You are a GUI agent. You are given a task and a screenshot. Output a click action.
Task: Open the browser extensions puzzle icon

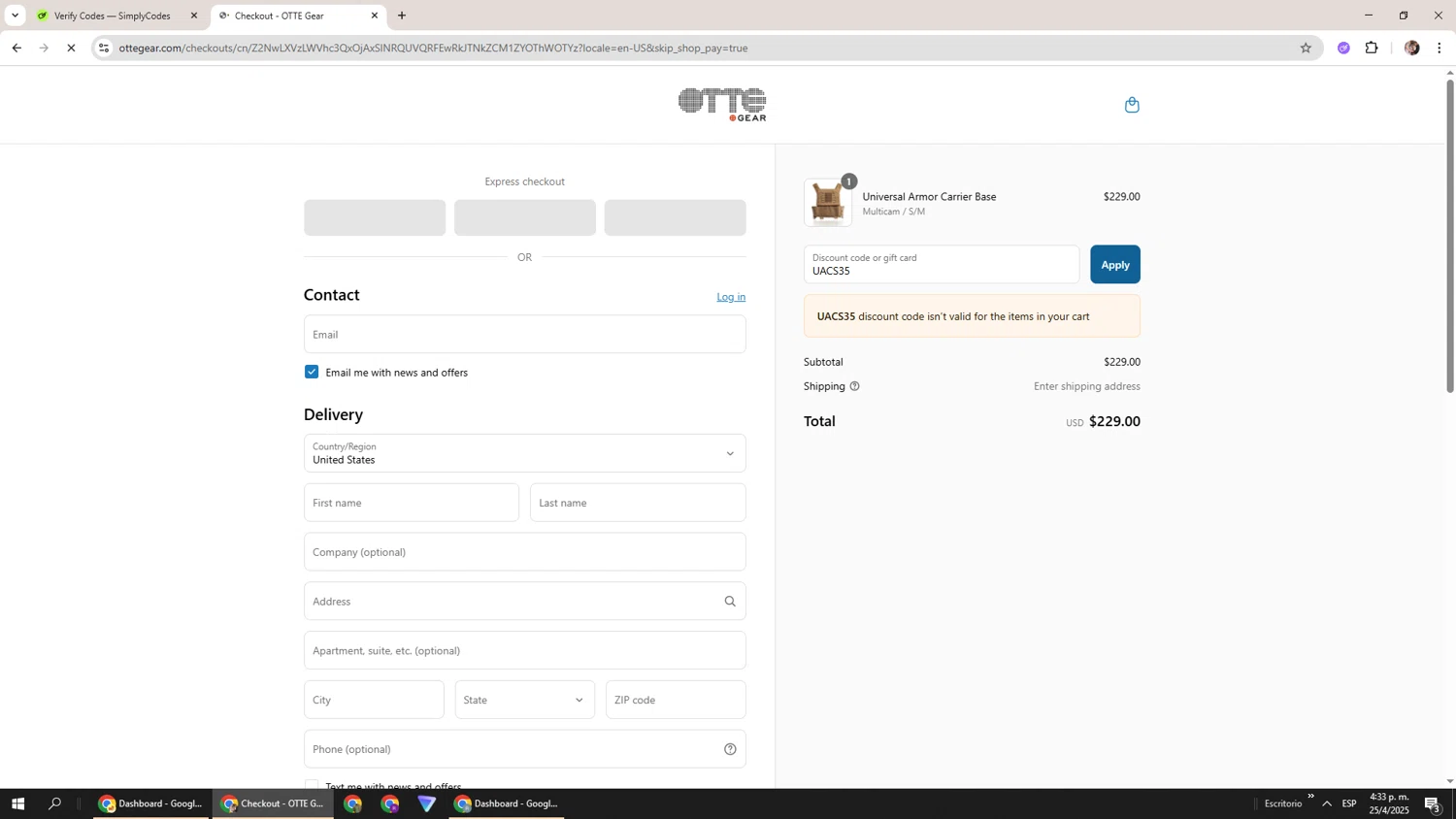pyautogui.click(x=1372, y=48)
